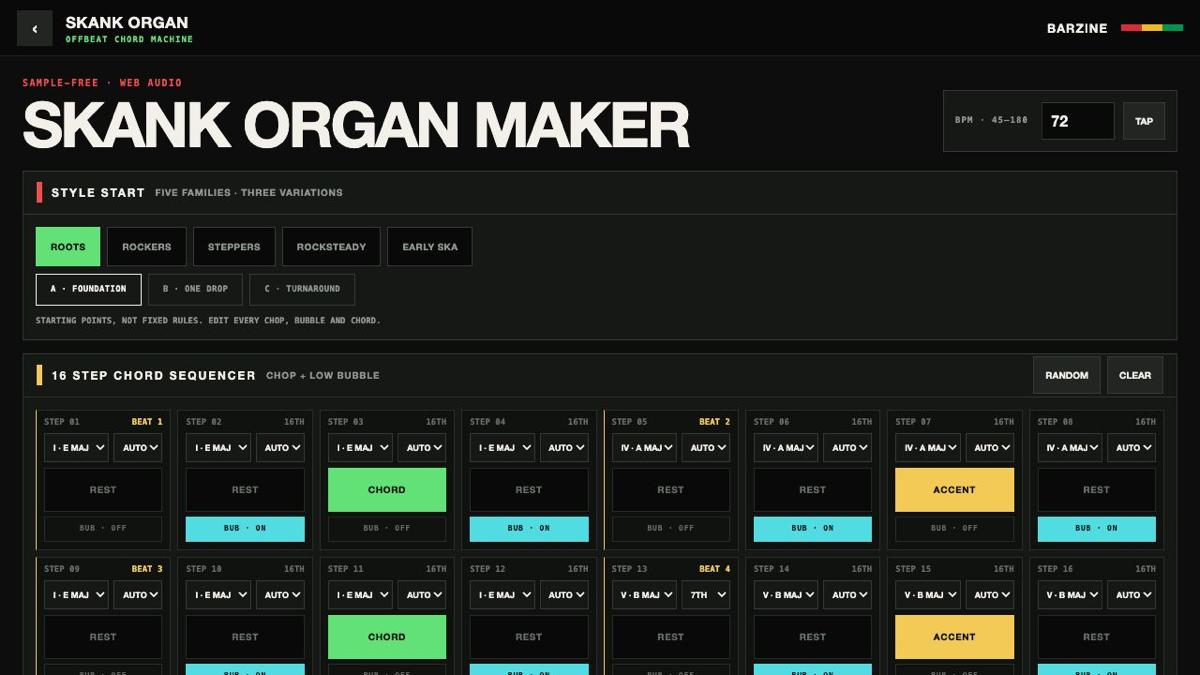Choose the STEPPERS style family
Screen dimensions: 1200x675
click(x=234, y=247)
